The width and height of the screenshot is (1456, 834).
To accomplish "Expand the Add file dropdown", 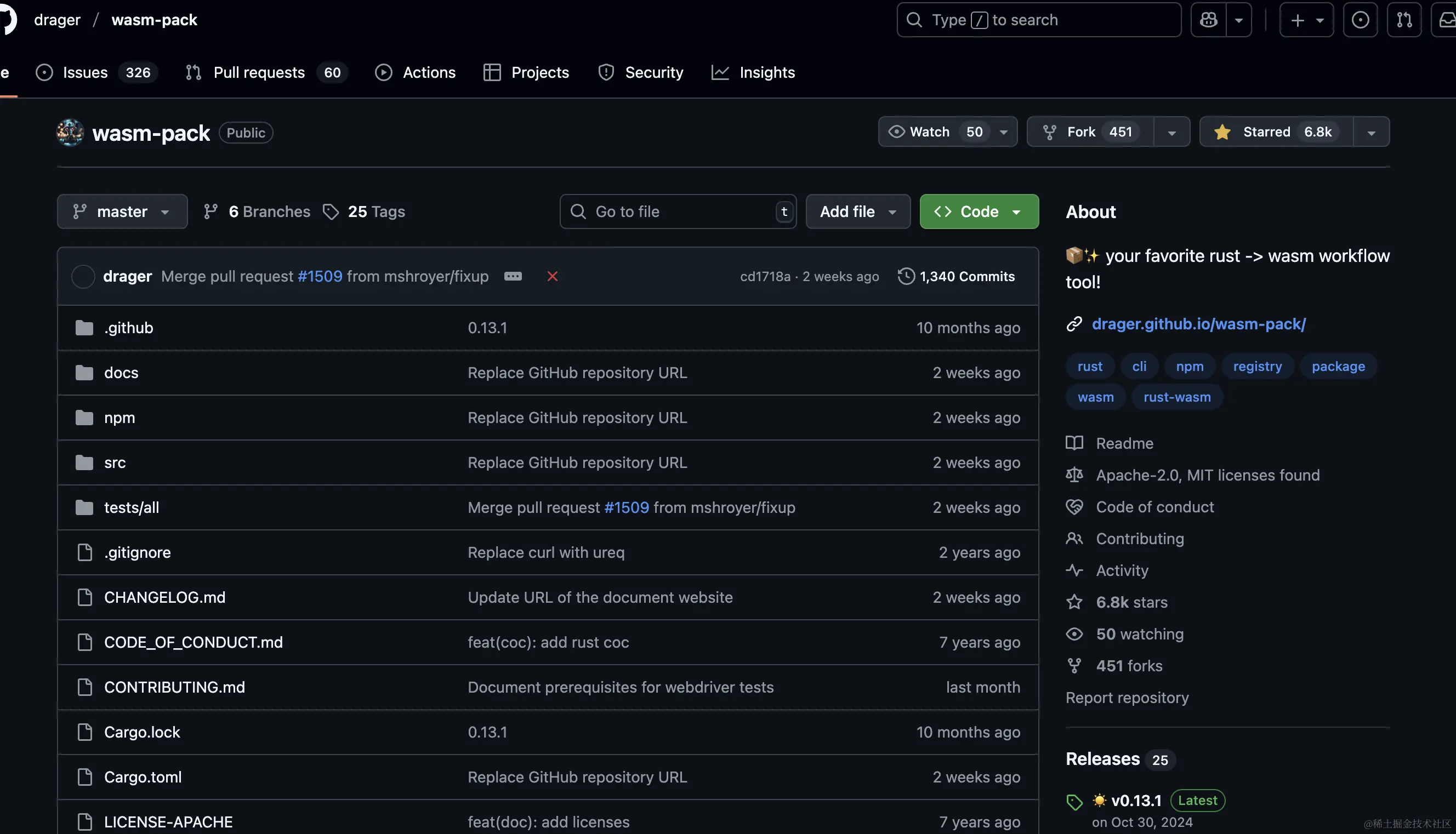I will 858,212.
